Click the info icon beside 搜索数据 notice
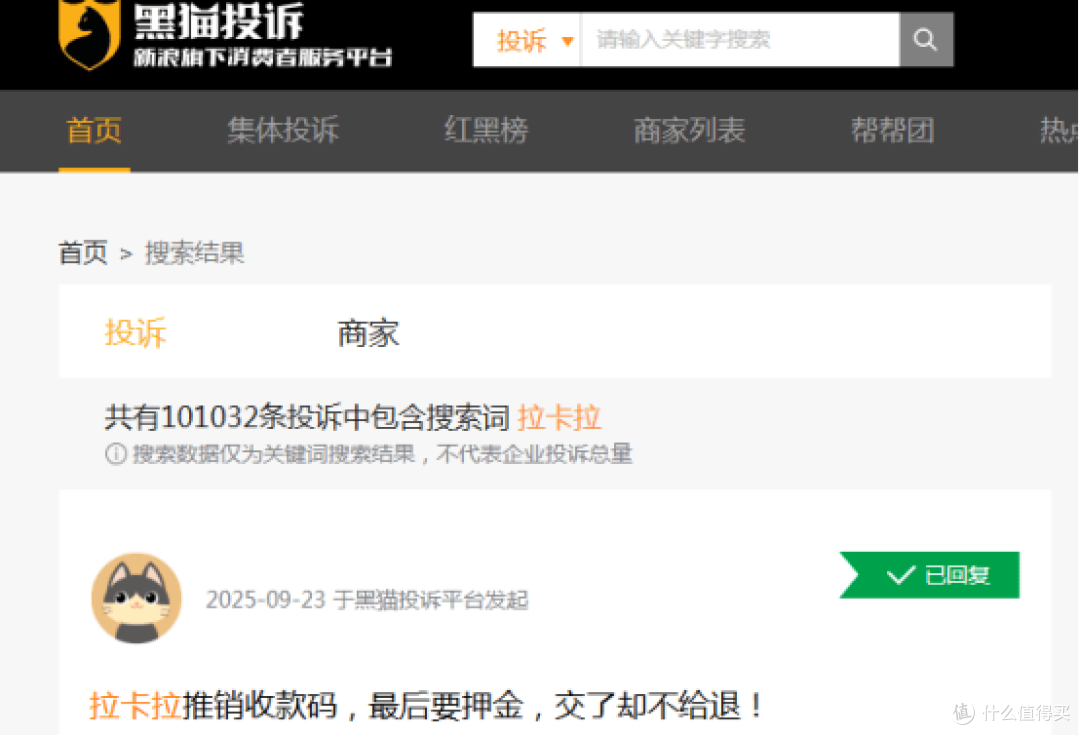 (x=116, y=453)
